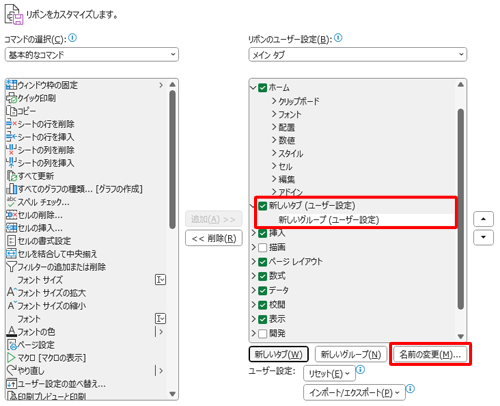500x406 pixels.
Task: Collapse the ホーム tree node
Action: coord(253,88)
